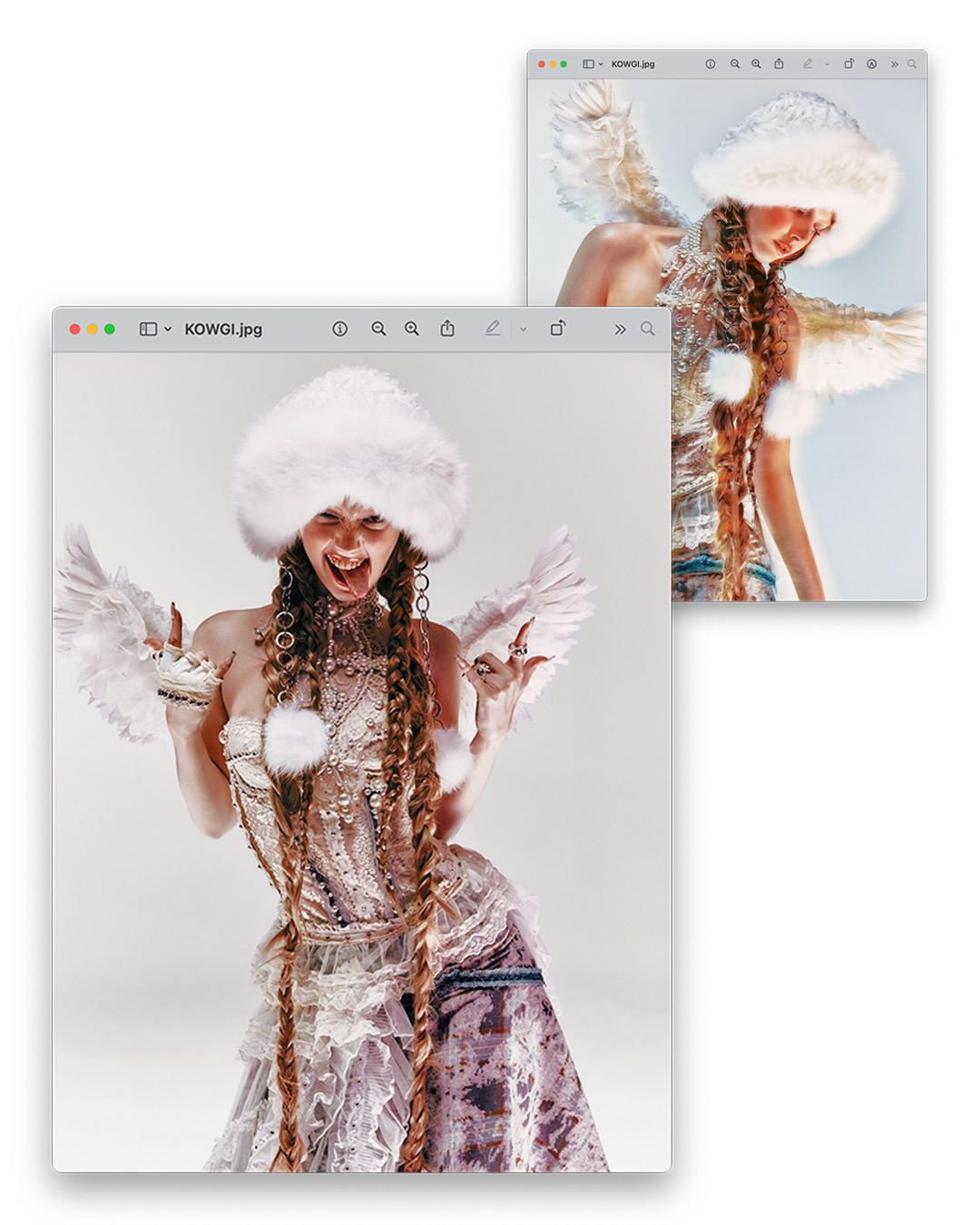Close the back KOWGI.jpg window
The image size is (980, 1225).
(x=542, y=64)
